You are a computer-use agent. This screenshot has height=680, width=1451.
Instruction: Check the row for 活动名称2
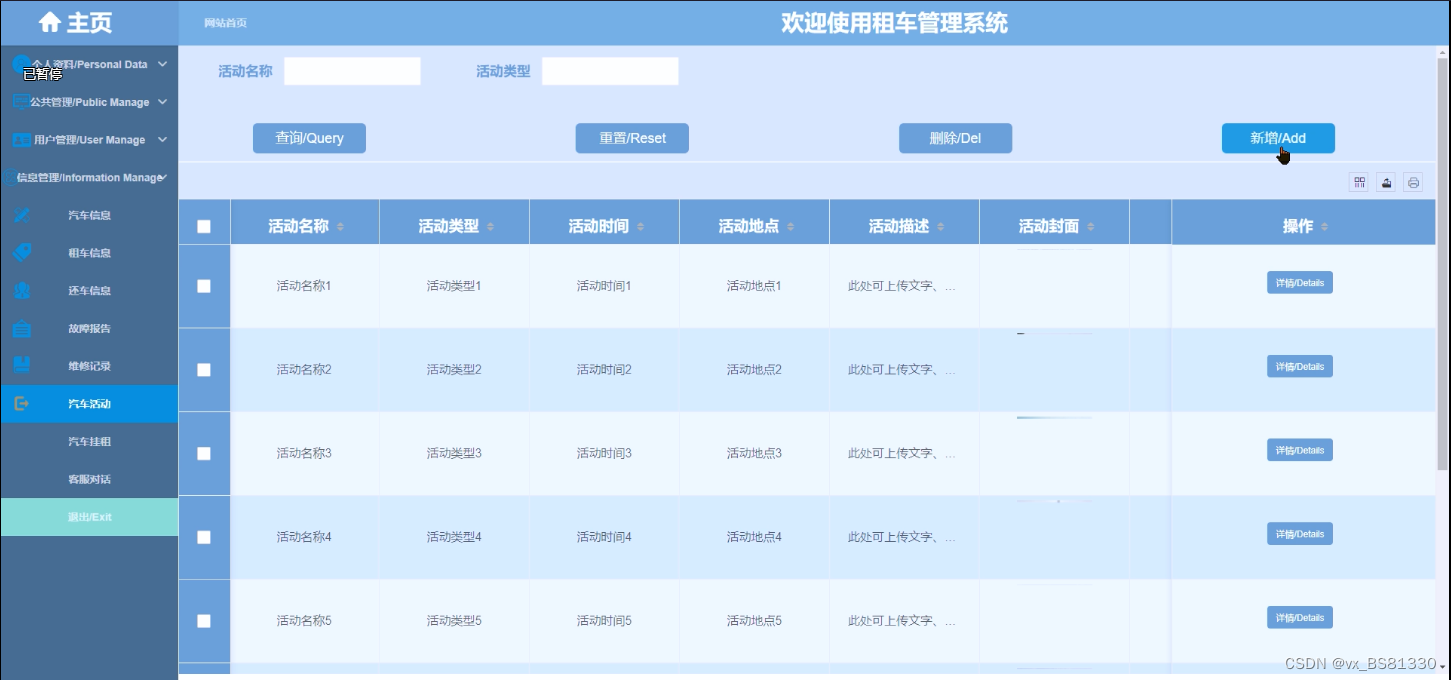[204, 370]
